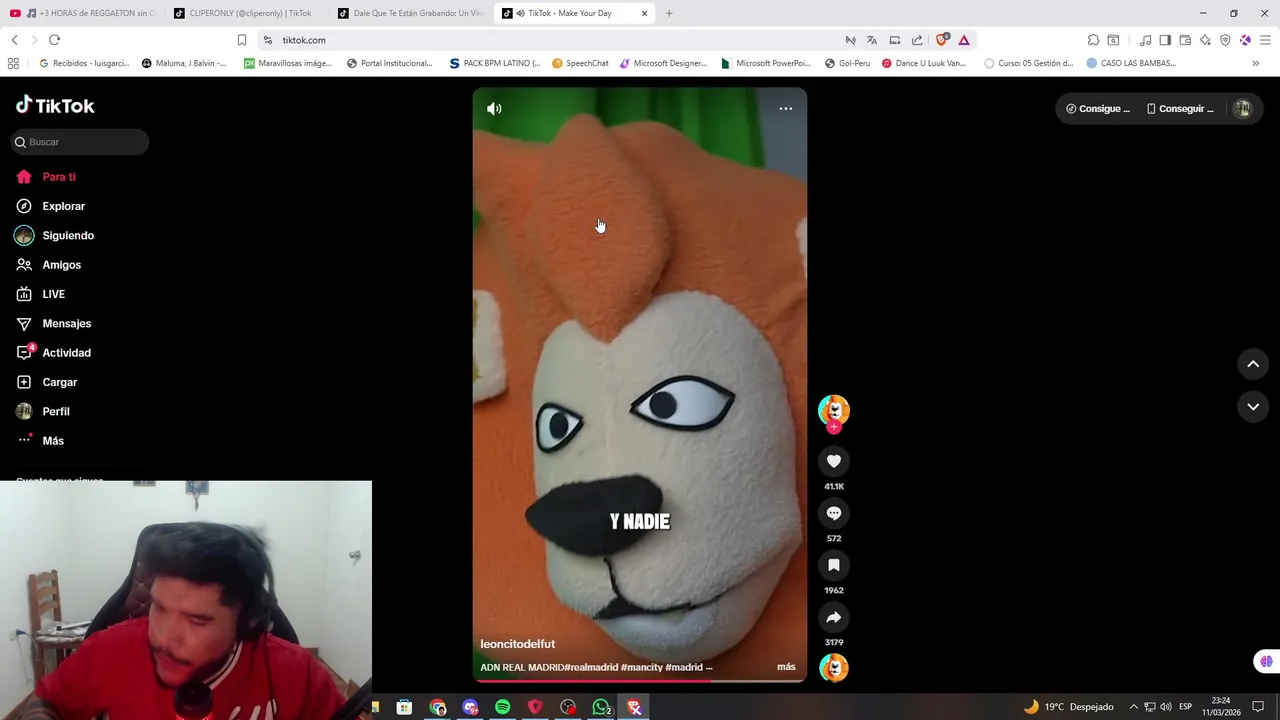1280x720 pixels.
Task: Expand description with 'más' link
Action: coord(786,667)
